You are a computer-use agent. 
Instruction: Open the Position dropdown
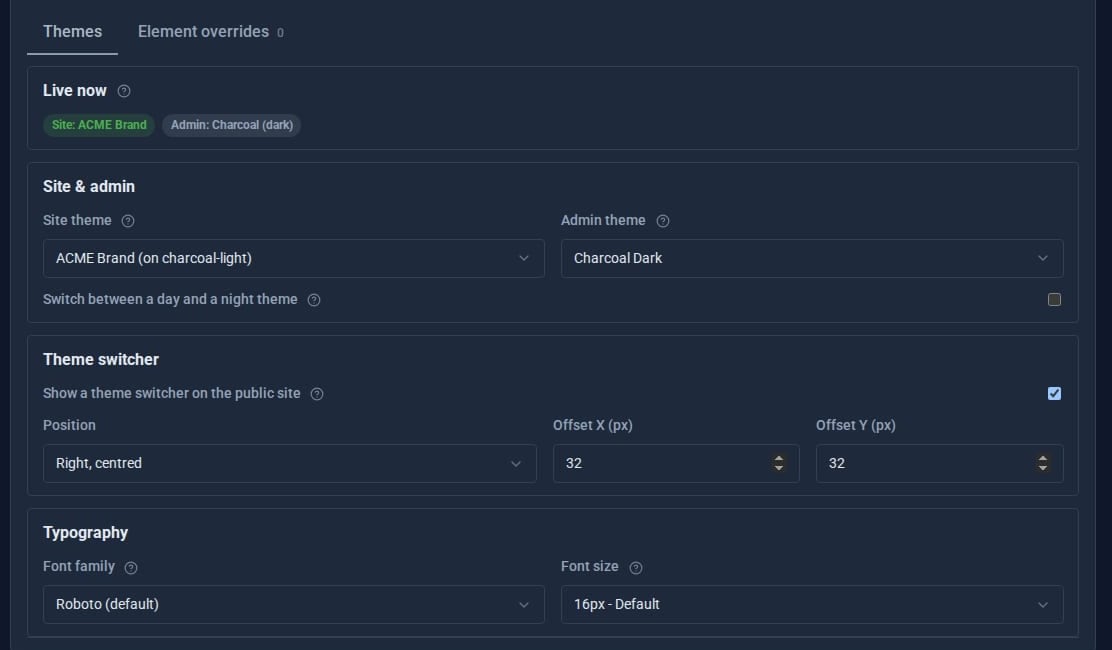[x=289, y=464]
